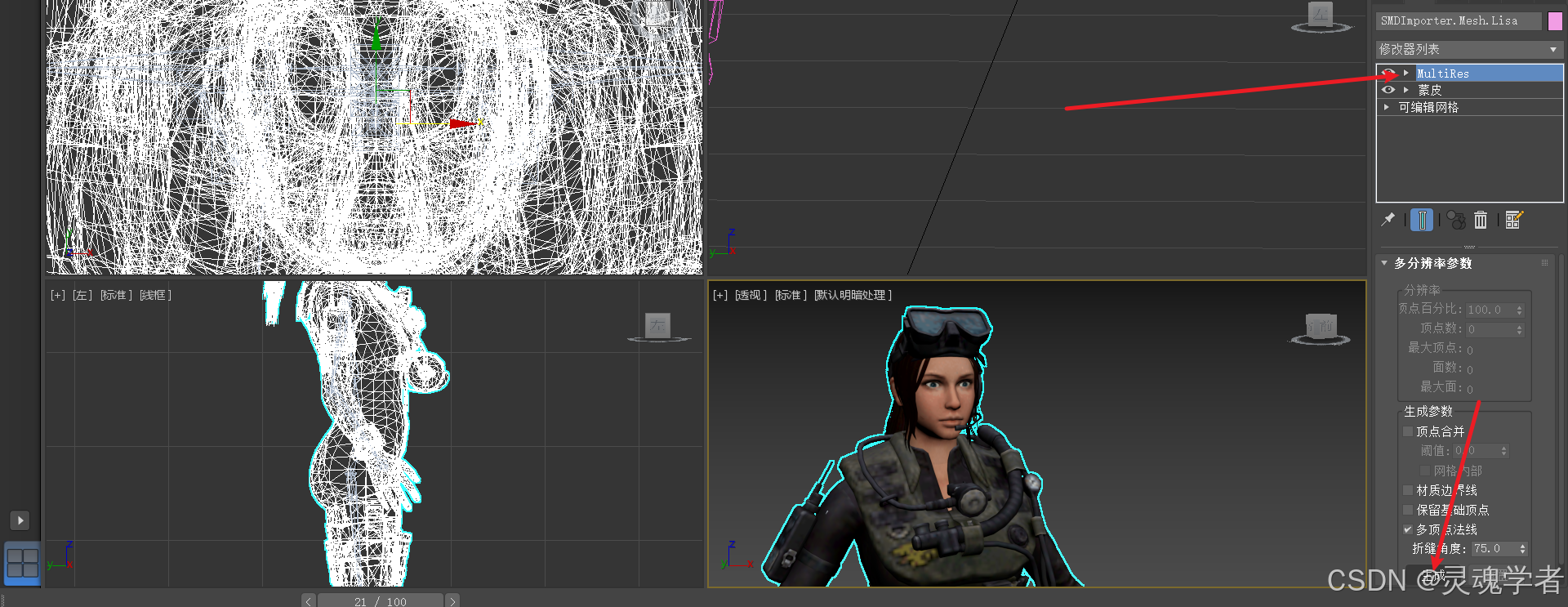The image size is (1568, 607).
Task: Uncheck 多顶点法线 checkbox
Action: (1408, 529)
